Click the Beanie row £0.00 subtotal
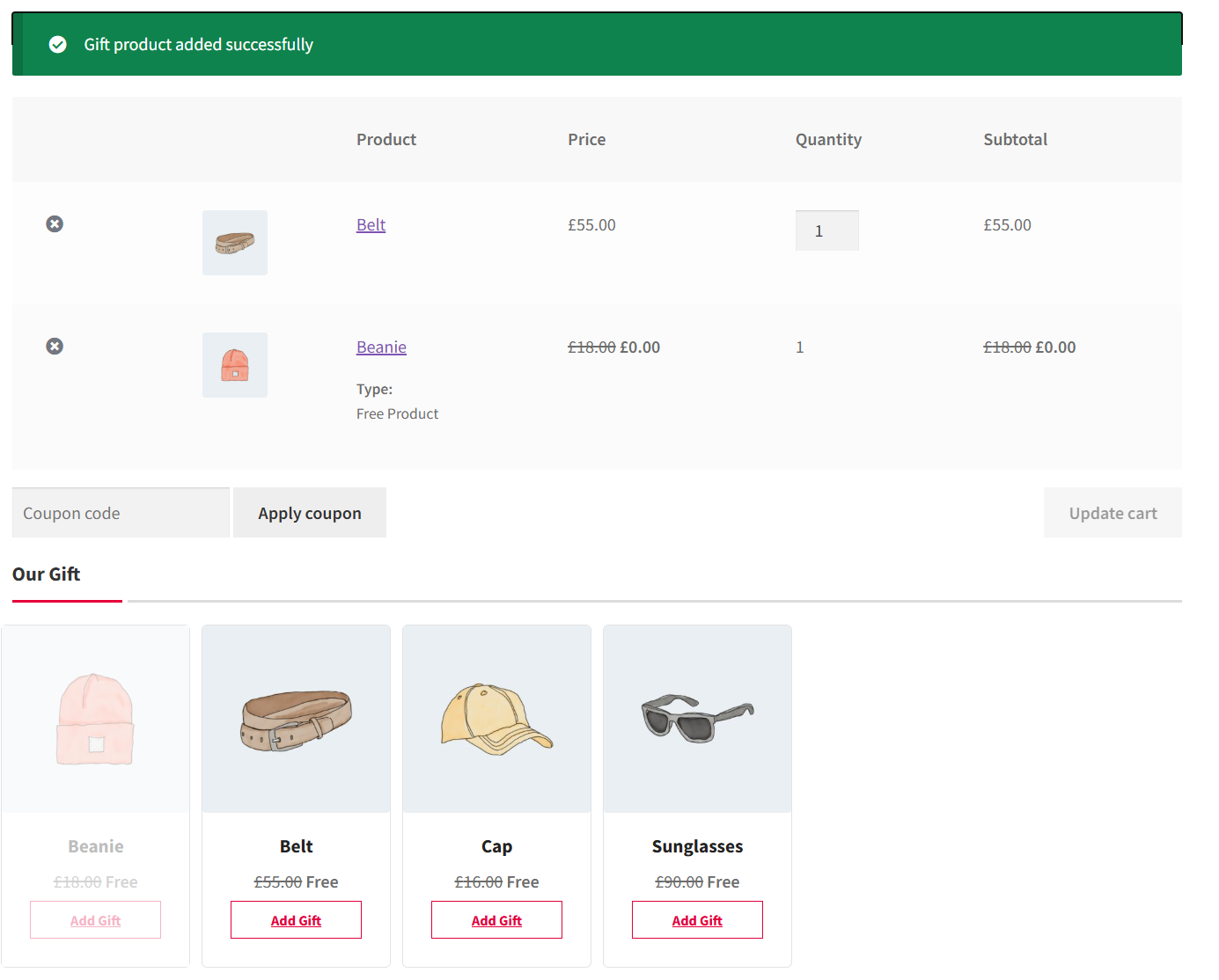The image size is (1219, 980). tap(1055, 347)
